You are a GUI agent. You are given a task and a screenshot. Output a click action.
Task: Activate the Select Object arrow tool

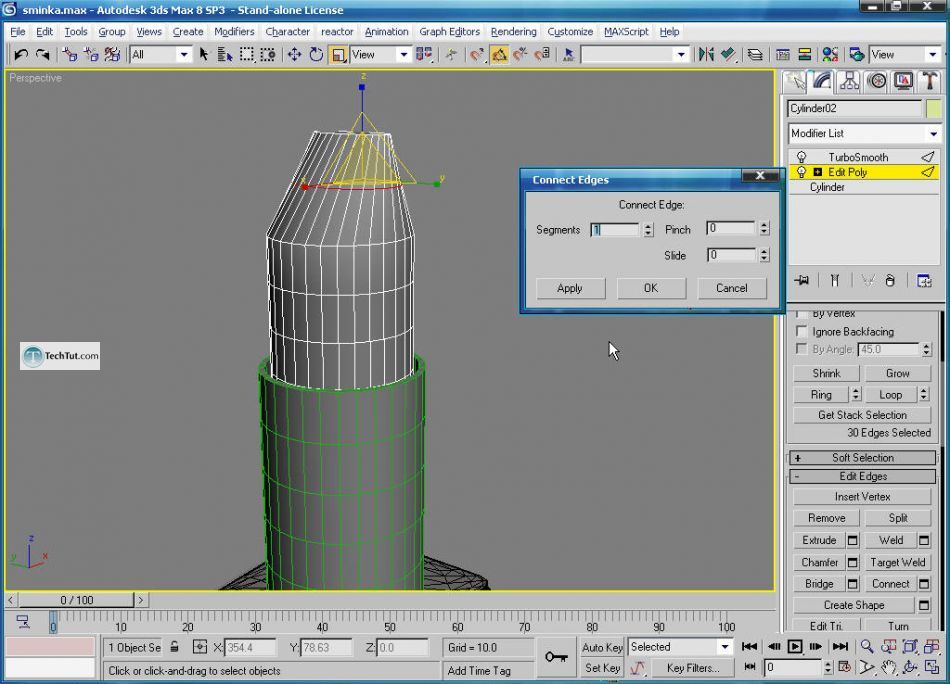204,55
